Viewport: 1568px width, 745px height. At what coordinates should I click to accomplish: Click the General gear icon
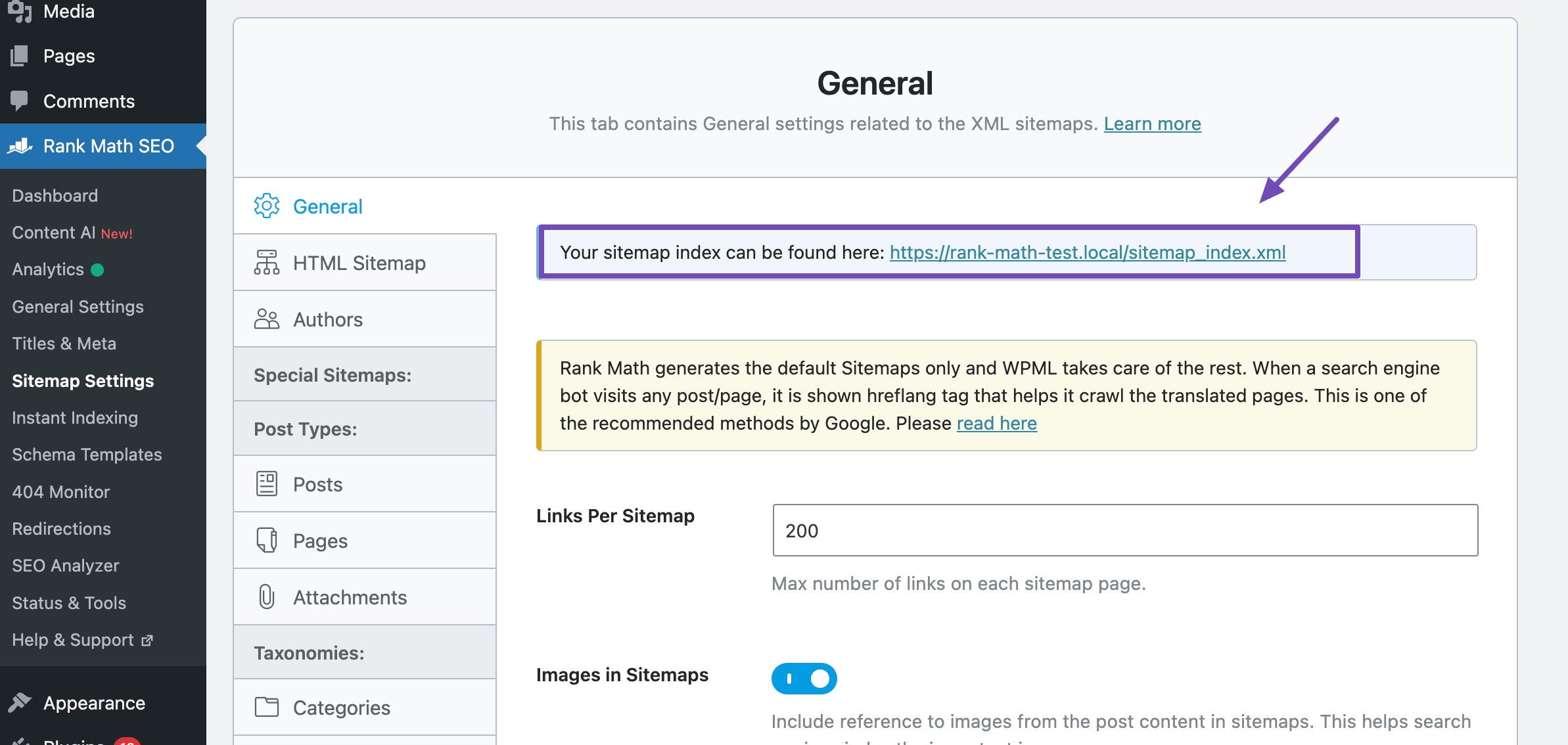coord(266,206)
